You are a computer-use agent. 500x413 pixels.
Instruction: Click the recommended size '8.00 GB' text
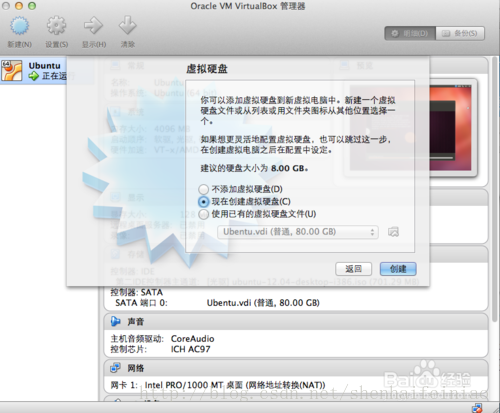(x=289, y=168)
